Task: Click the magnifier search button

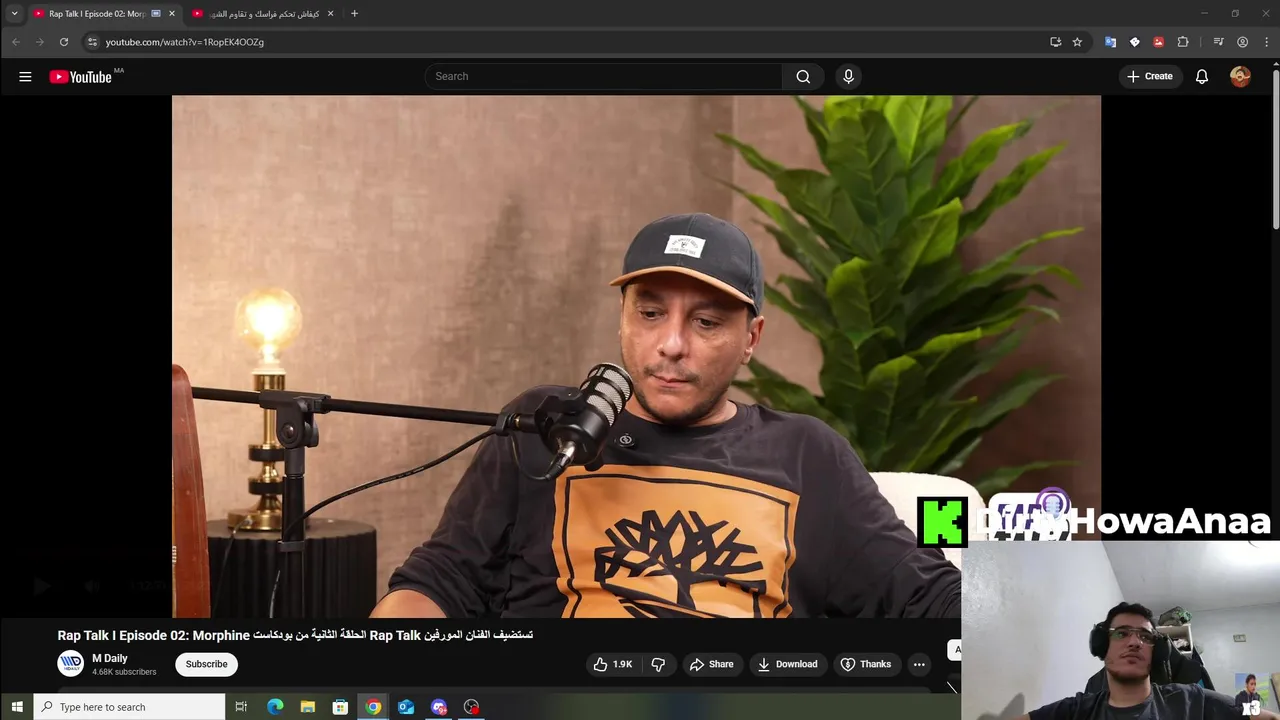Action: [803, 76]
